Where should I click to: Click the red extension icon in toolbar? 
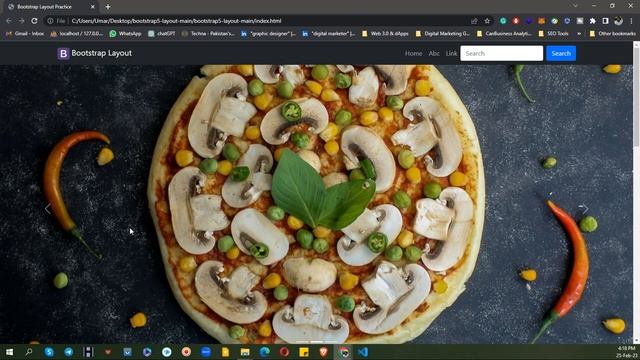coord(516,21)
